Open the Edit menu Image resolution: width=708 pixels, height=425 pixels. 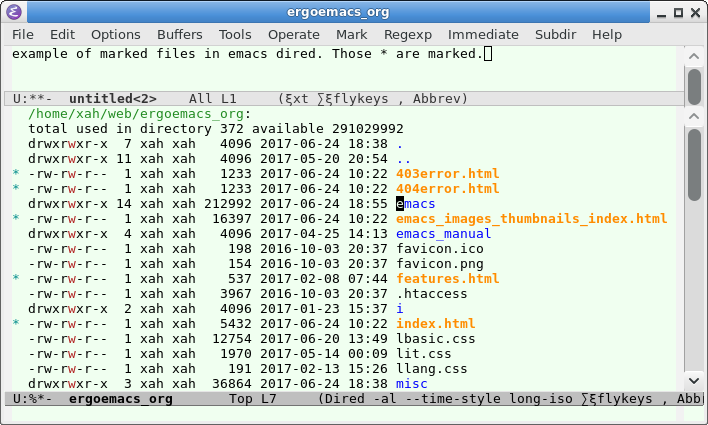[x=62, y=35]
